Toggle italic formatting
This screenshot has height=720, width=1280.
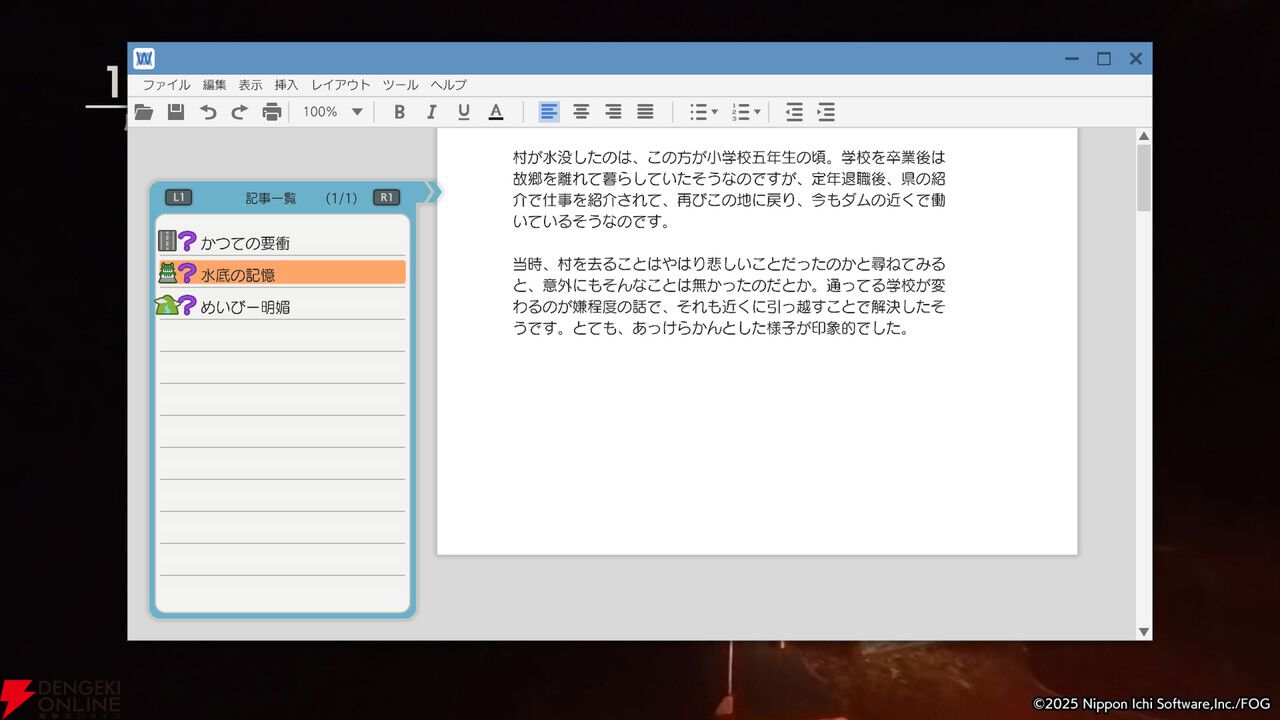[x=431, y=112]
